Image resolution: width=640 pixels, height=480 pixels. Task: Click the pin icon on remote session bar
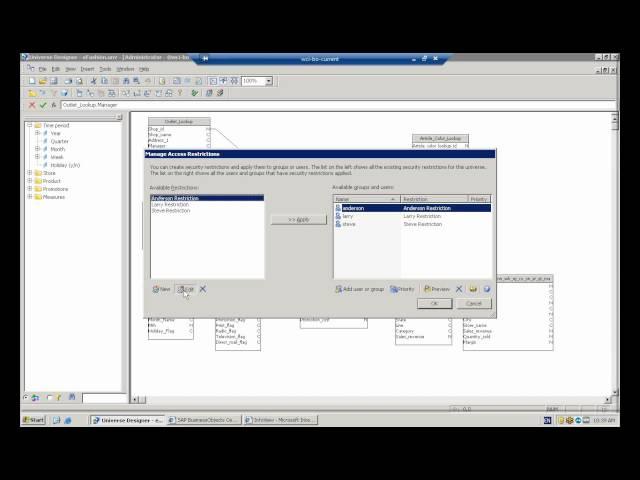pyautogui.click(x=205, y=59)
